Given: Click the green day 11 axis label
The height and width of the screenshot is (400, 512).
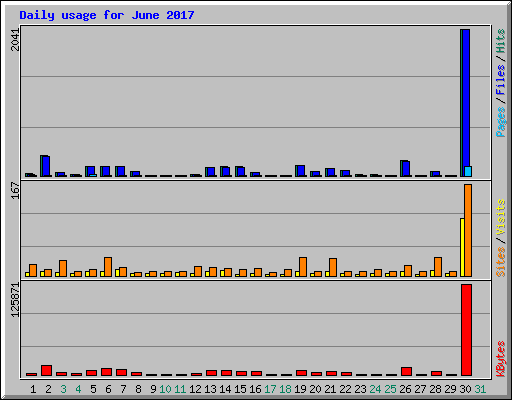Looking at the screenshot, I should [x=180, y=389].
